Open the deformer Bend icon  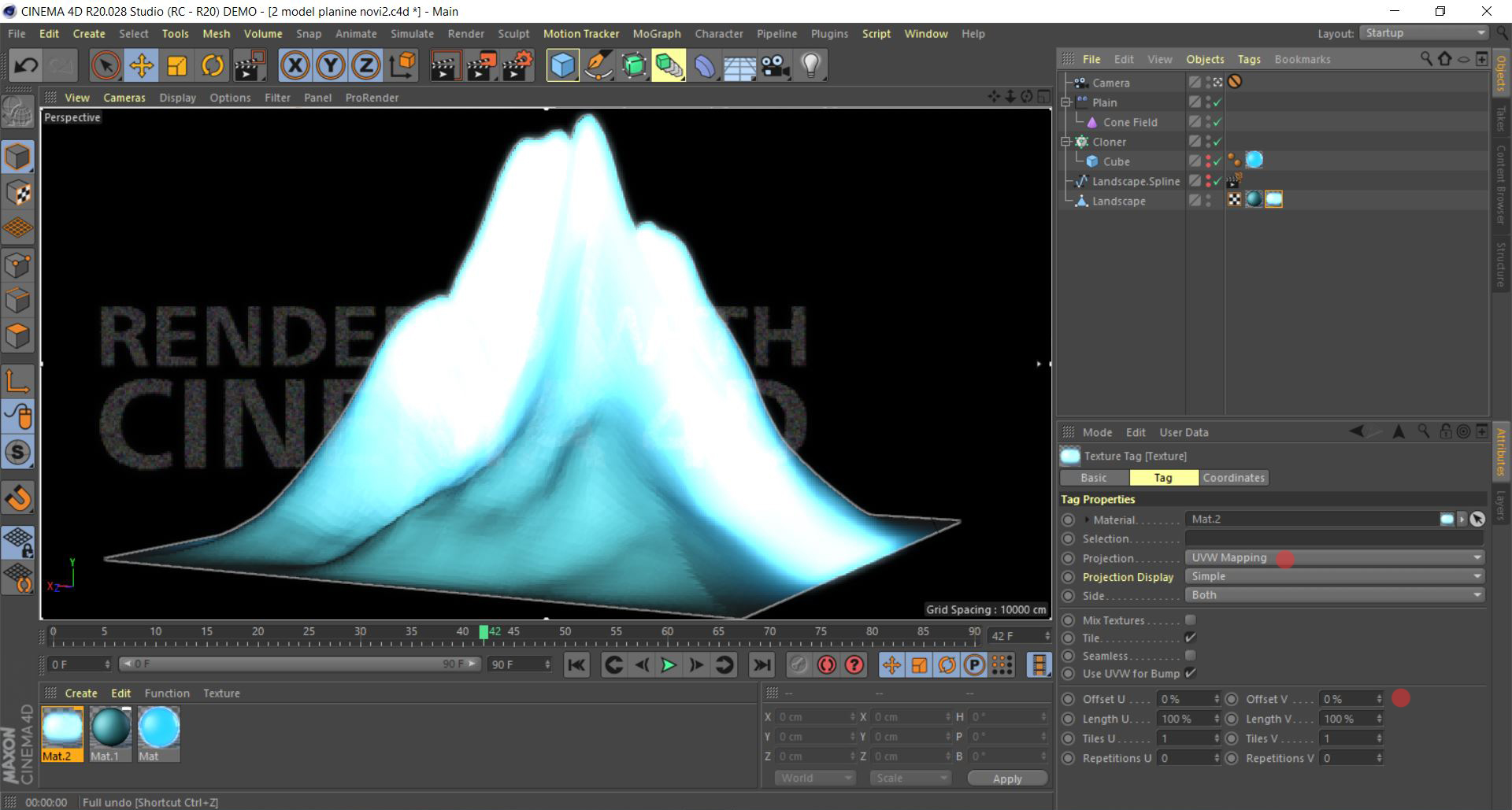[704, 65]
